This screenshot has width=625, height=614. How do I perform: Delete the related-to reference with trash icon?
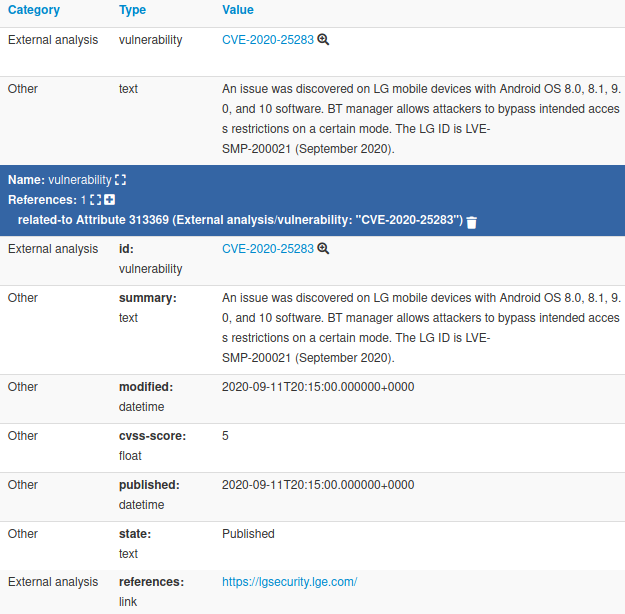(472, 221)
